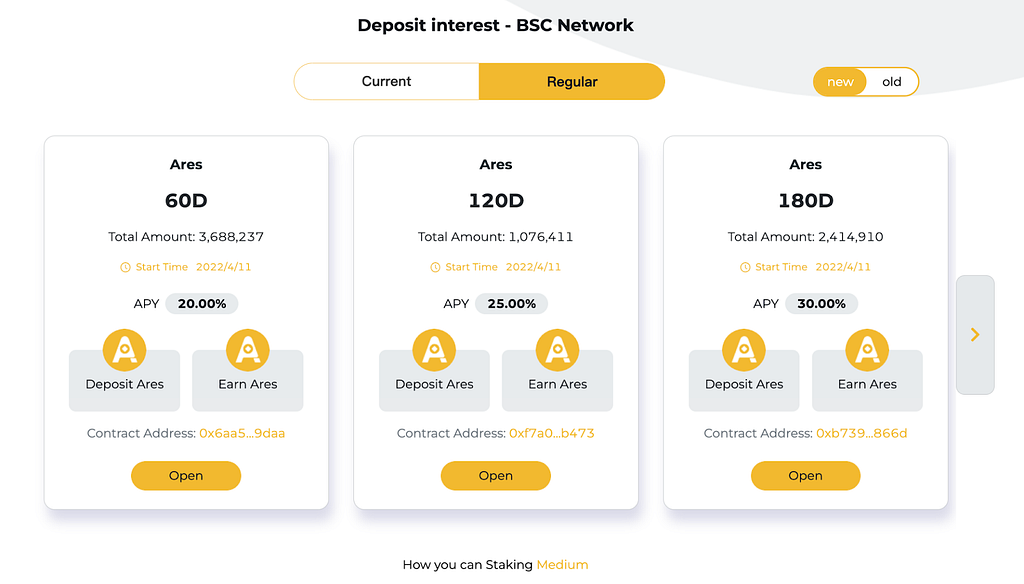Click the clock icon by the 60D Start Time
The image size is (1024, 584).
point(125,267)
